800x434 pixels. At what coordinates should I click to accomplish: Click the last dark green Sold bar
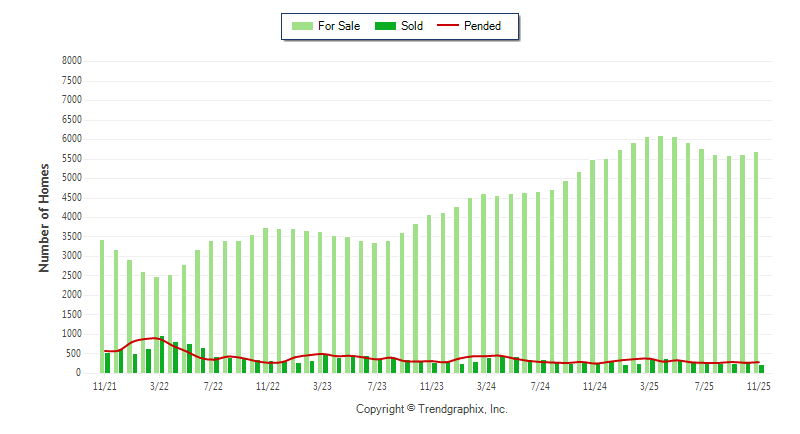(x=761, y=369)
